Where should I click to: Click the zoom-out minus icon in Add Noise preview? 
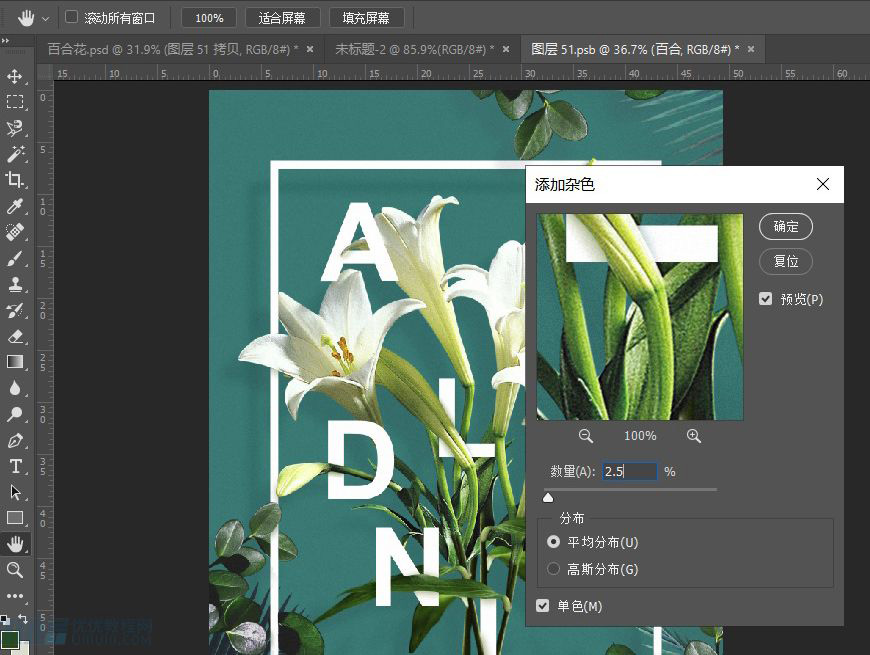pos(585,436)
